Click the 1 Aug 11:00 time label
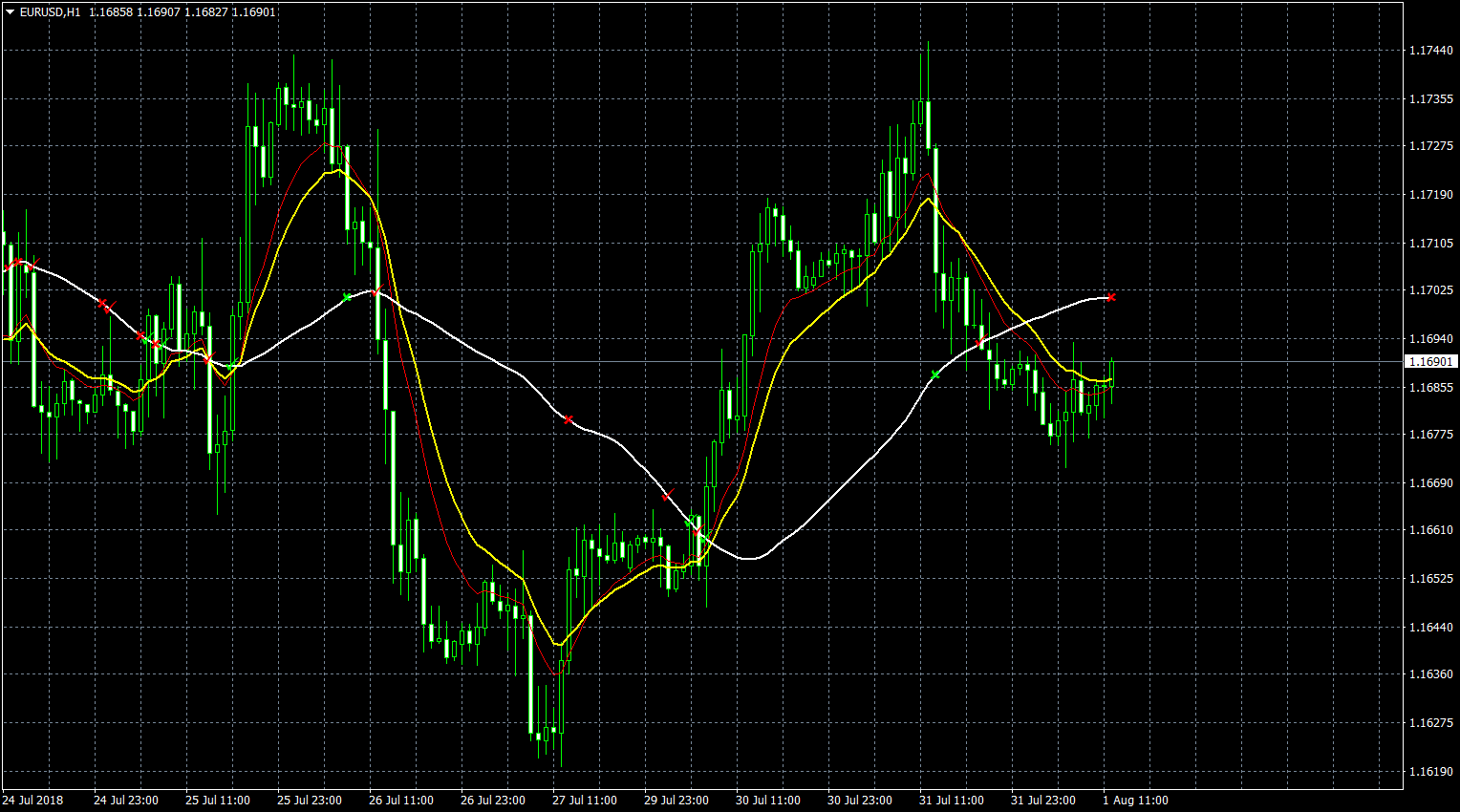The image size is (1460, 812). point(1135,801)
